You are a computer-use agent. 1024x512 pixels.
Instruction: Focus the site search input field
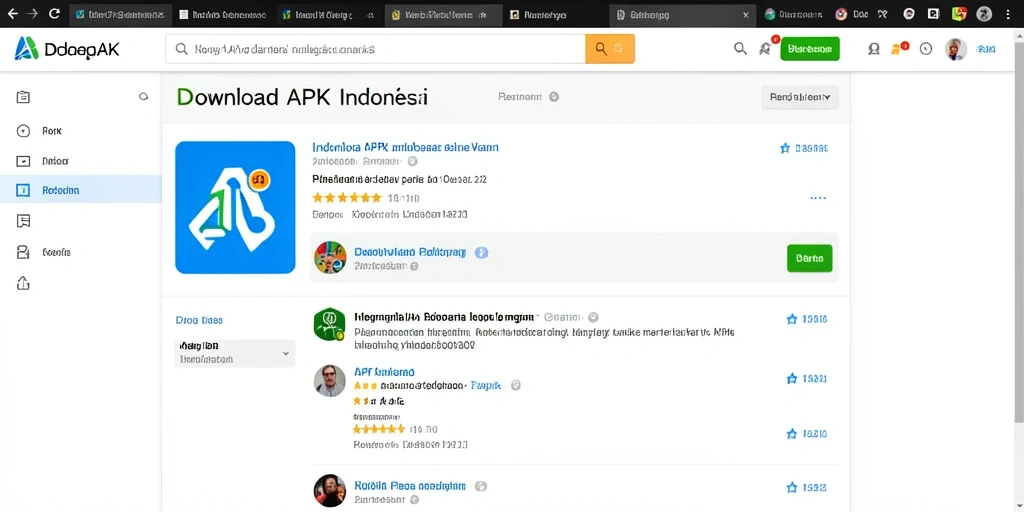tap(376, 49)
